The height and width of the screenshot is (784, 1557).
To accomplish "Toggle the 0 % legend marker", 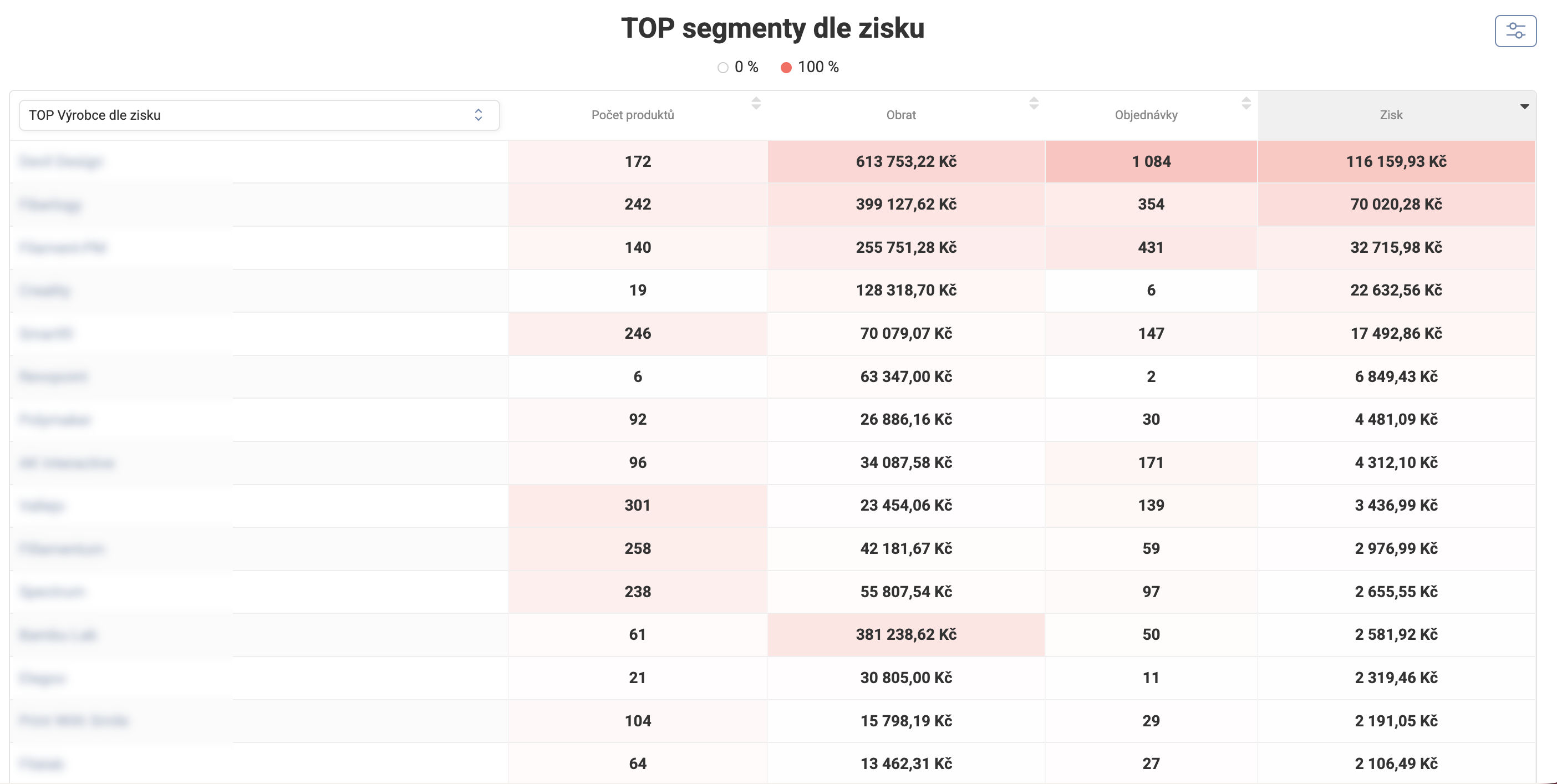I will tap(723, 68).
